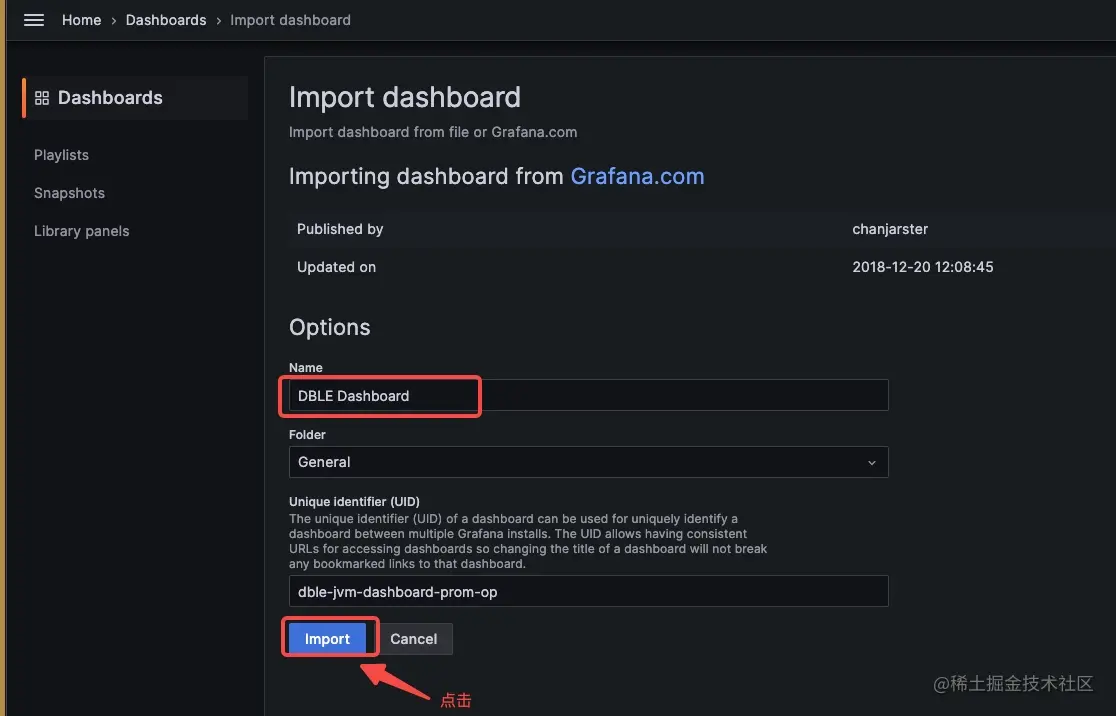Click the date 2018-12-20 12:08:45
The image size is (1116, 716).
[922, 267]
